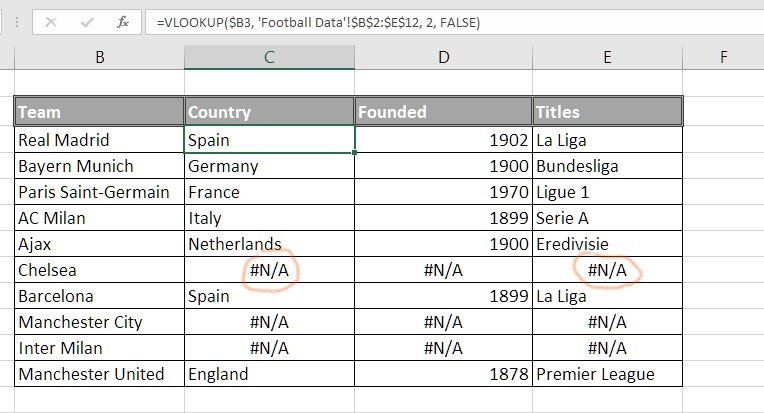Image resolution: width=764 pixels, height=413 pixels.
Task: Click the Enter checkmark formula bar icon
Action: point(87,22)
